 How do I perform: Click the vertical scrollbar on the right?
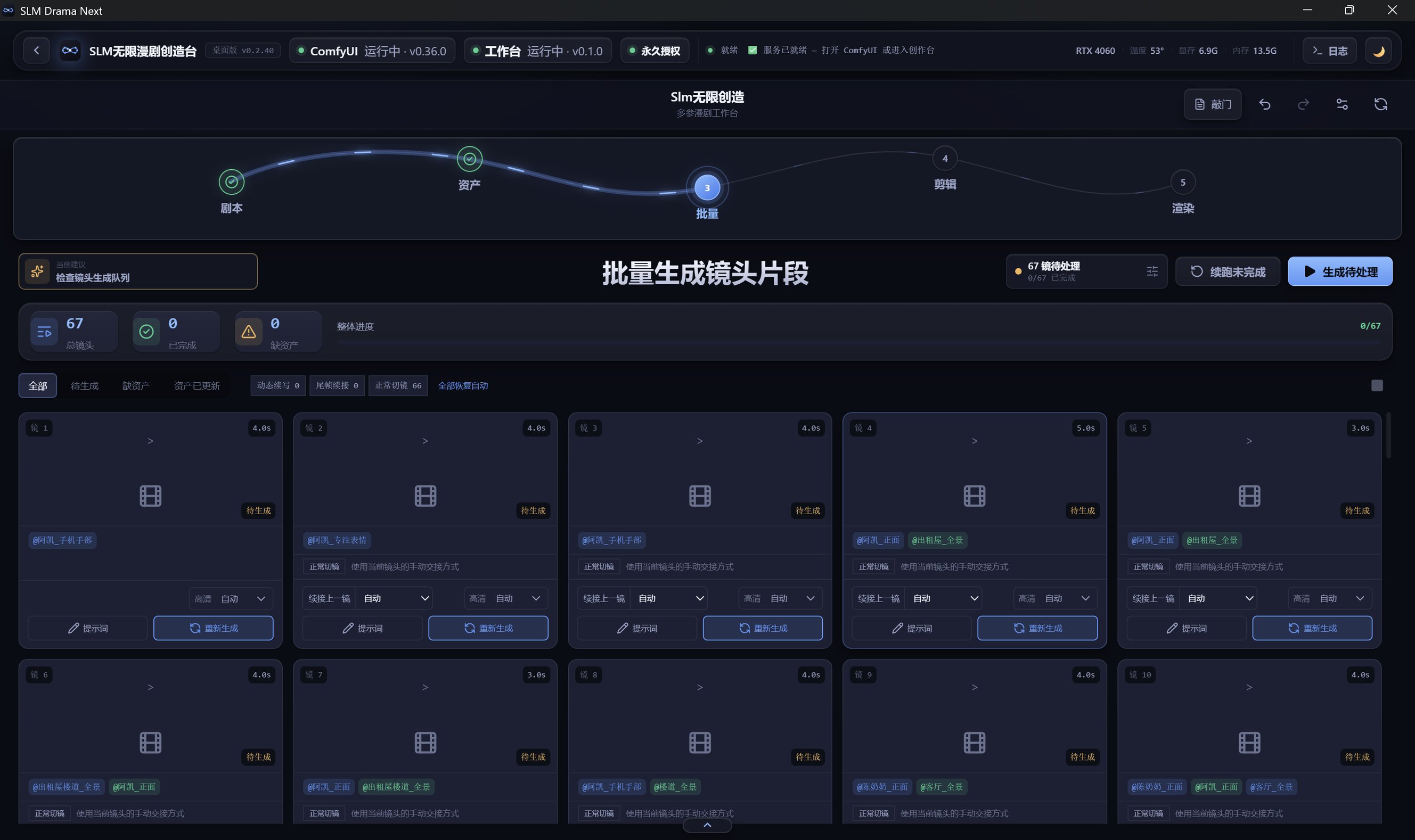tap(1388, 436)
